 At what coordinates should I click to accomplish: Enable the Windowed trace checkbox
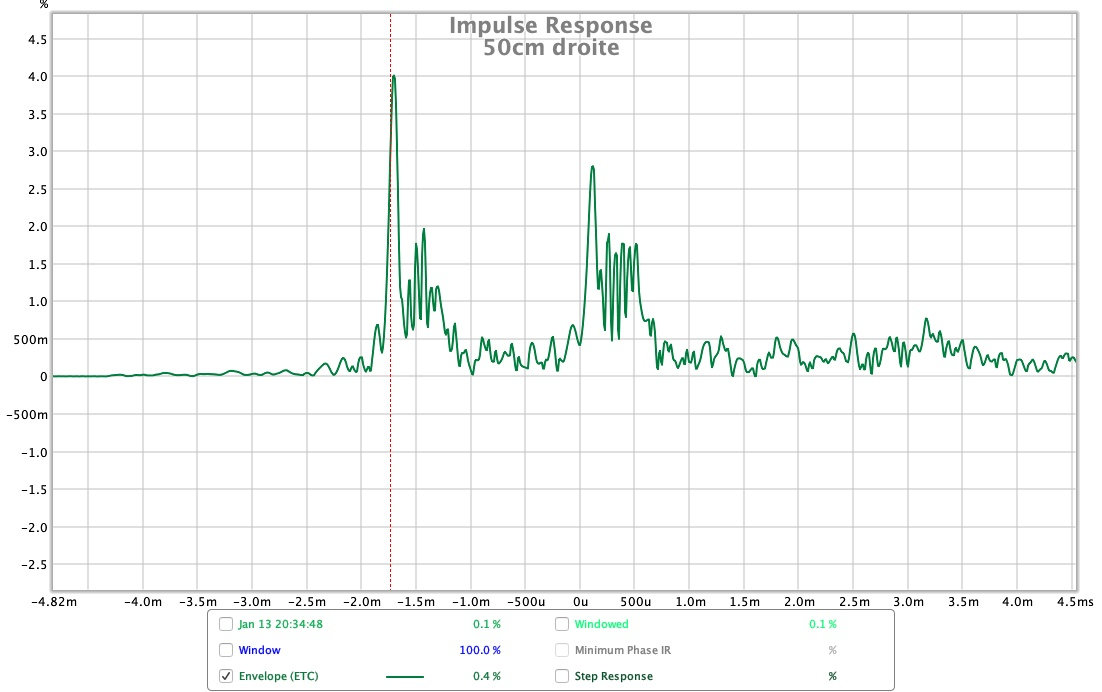[x=562, y=624]
